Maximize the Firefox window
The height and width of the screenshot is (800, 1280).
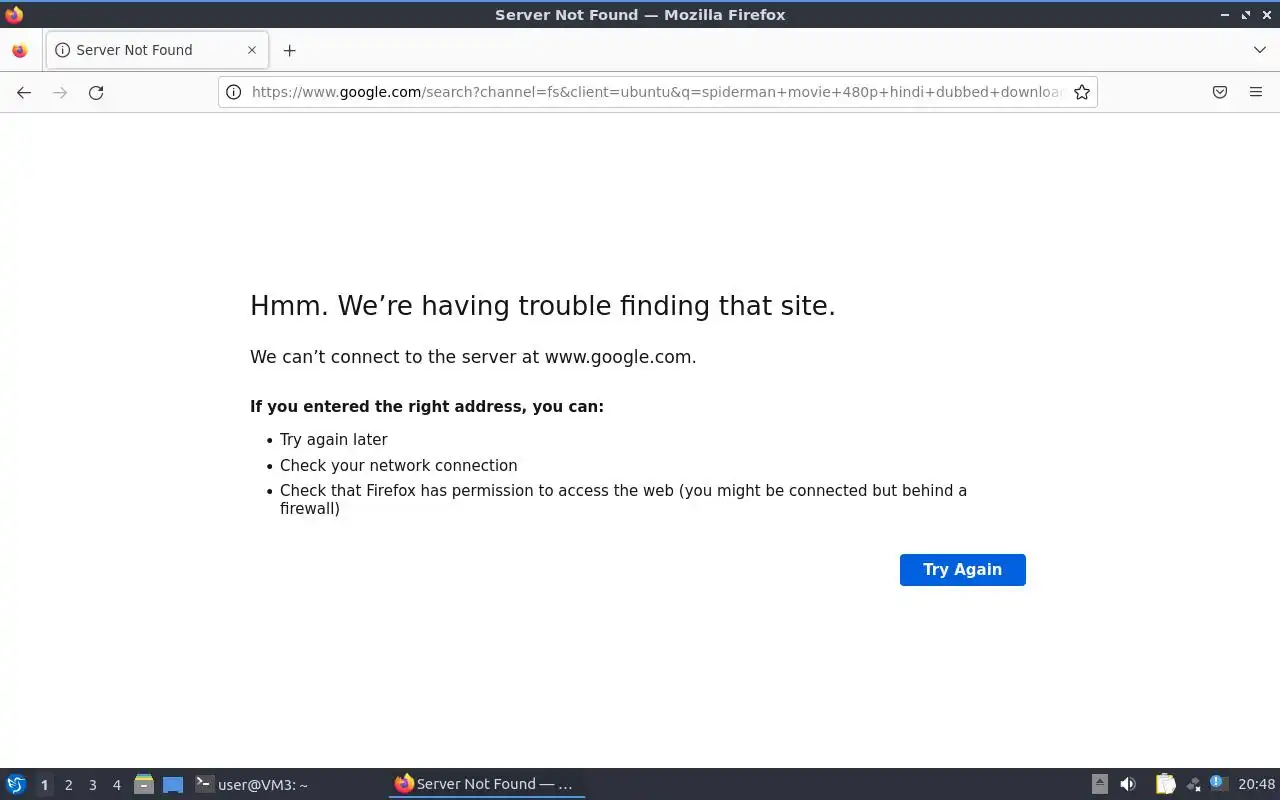(x=1246, y=15)
